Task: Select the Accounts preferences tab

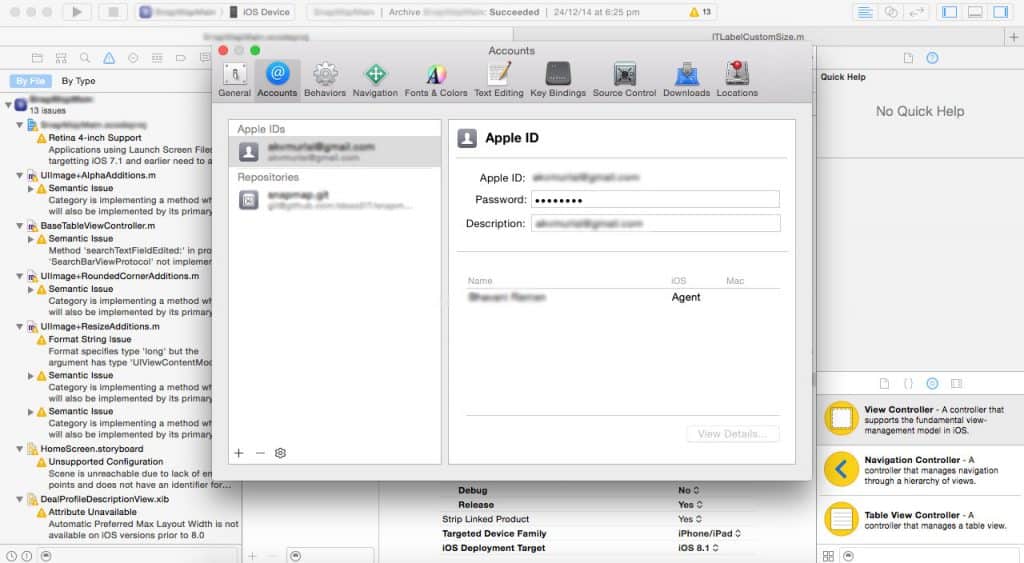Action: coord(277,80)
